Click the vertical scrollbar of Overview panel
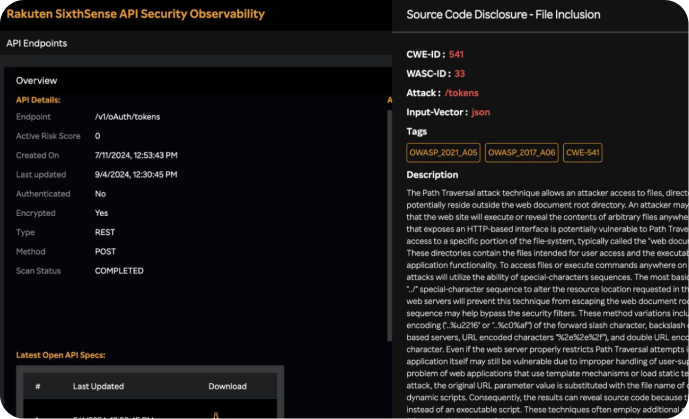Image resolution: width=689 pixels, height=419 pixels. 389,225
